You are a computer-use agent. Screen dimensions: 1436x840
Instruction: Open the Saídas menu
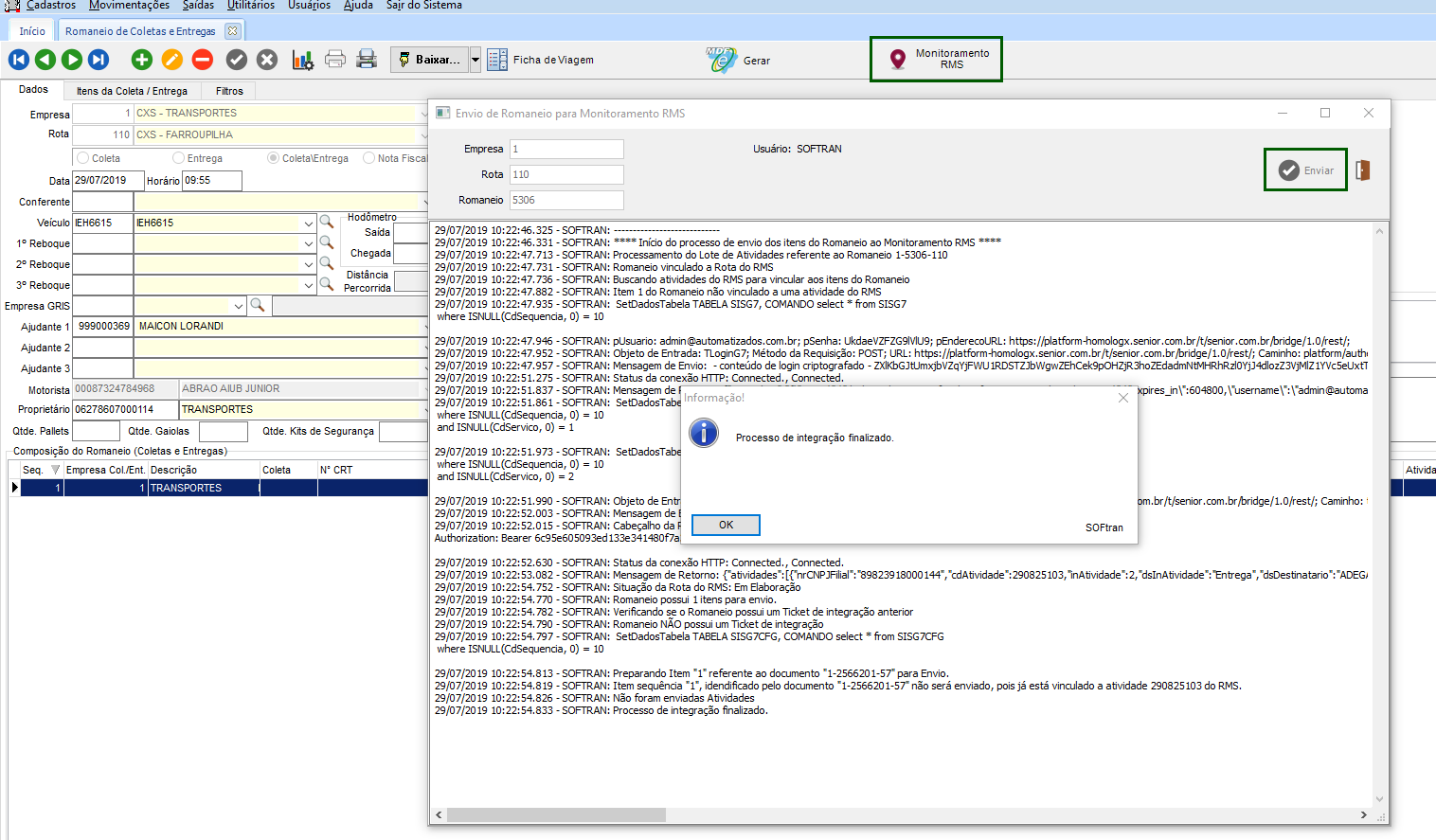(198, 5)
